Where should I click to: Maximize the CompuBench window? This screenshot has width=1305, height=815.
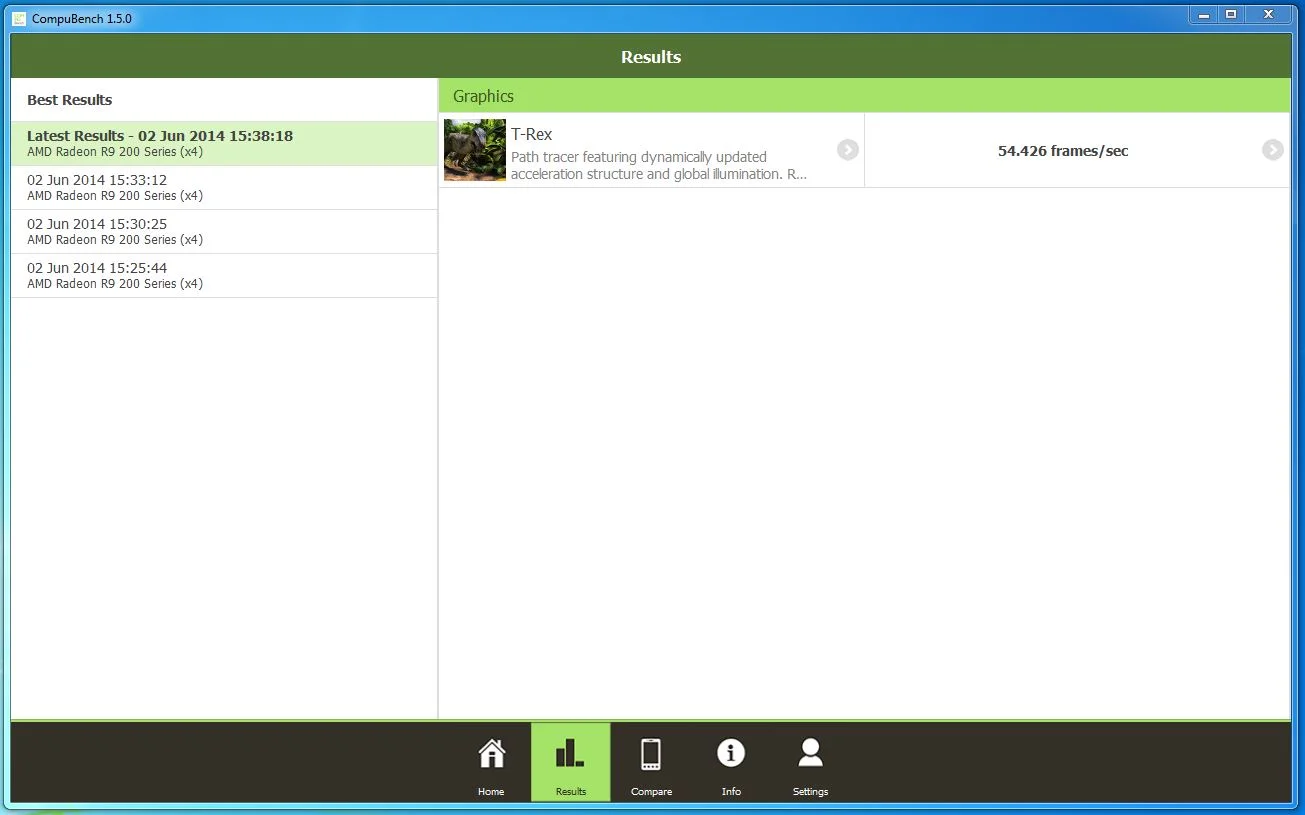(1231, 14)
